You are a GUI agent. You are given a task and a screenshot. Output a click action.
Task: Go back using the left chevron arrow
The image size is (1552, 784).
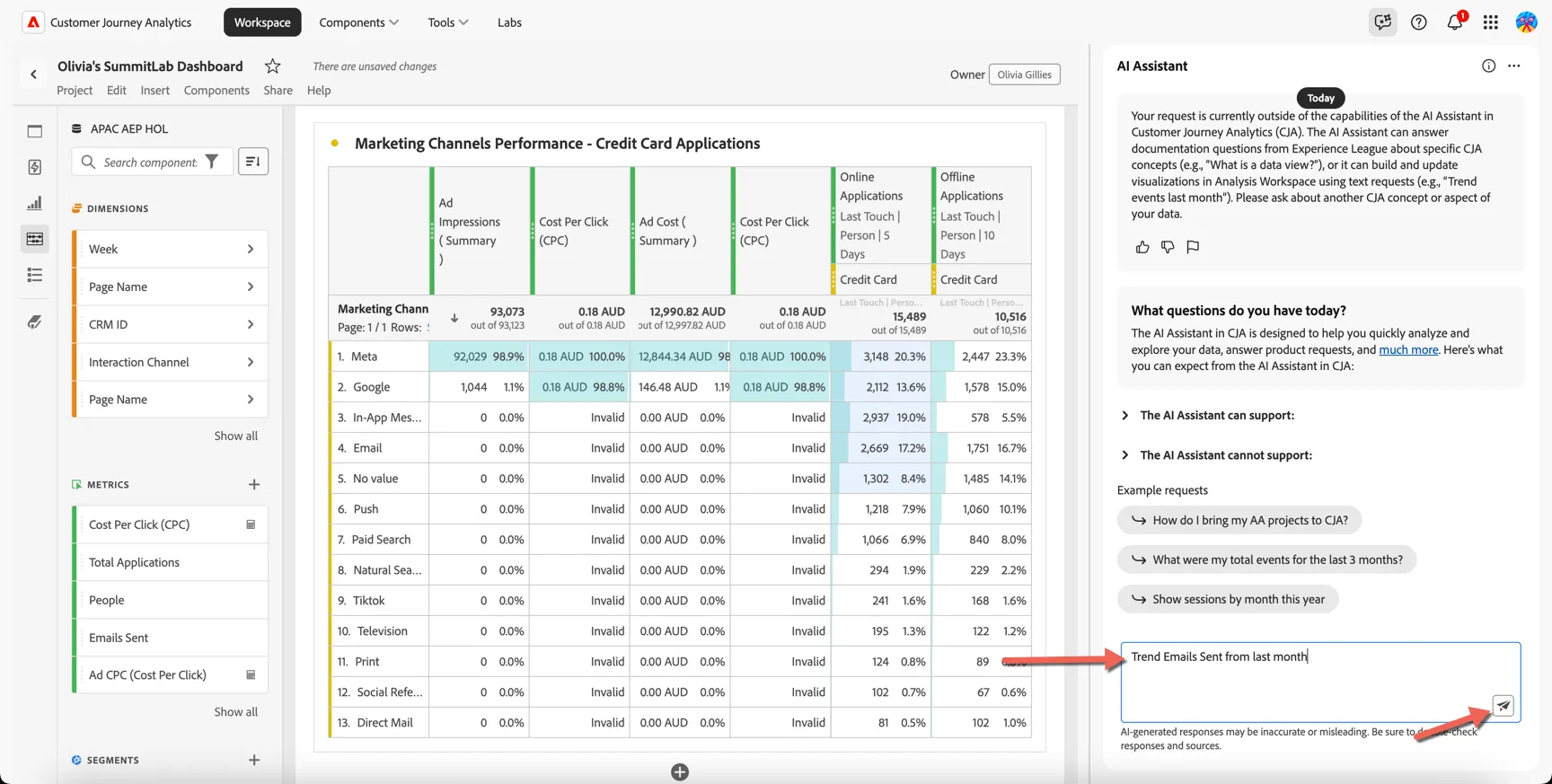pyautogui.click(x=34, y=75)
